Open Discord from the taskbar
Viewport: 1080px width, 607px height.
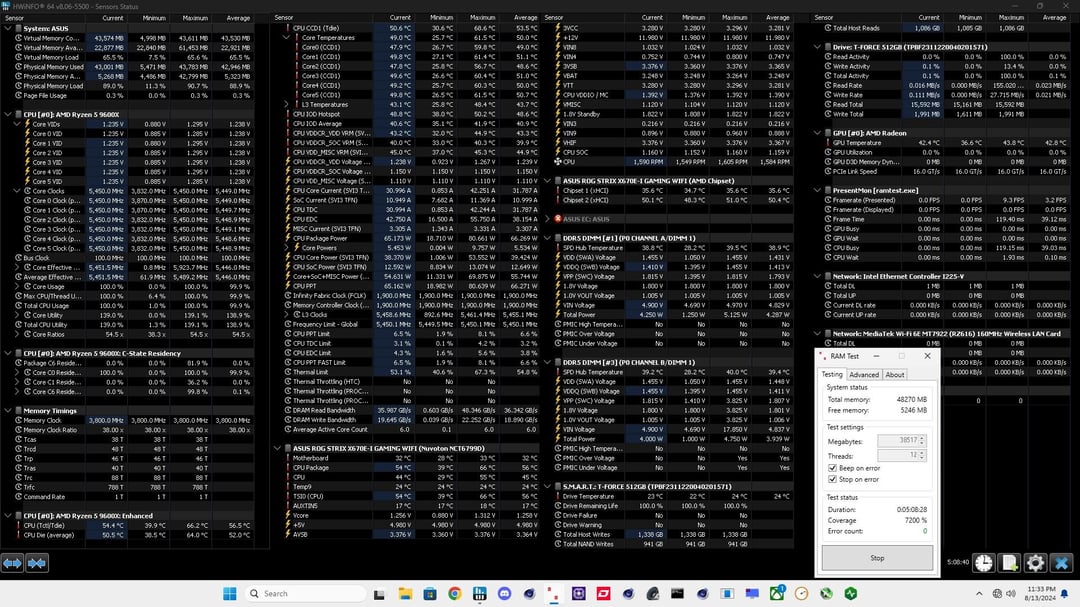[504, 593]
